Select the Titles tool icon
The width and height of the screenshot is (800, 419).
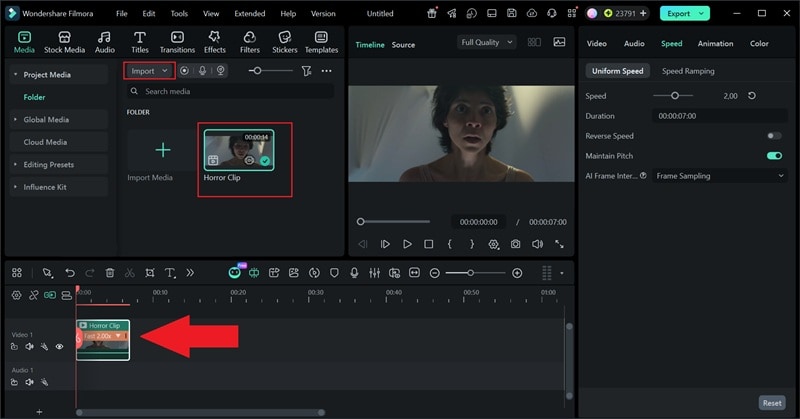coord(139,41)
